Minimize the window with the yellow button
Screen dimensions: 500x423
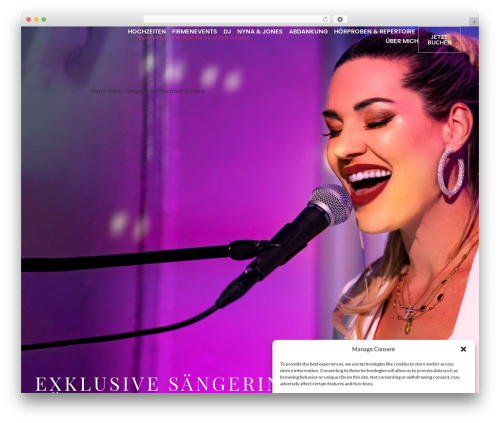tap(36, 19)
